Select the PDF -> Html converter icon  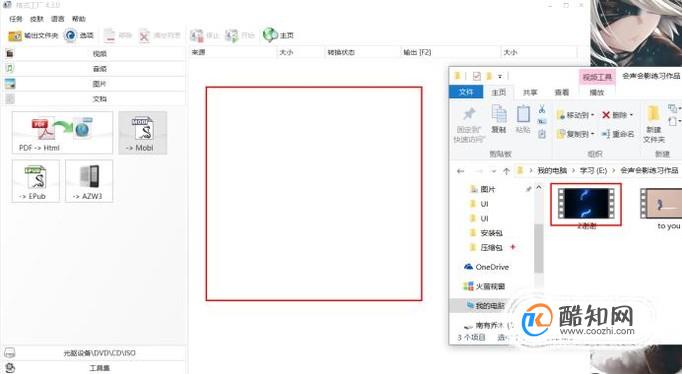(62, 133)
